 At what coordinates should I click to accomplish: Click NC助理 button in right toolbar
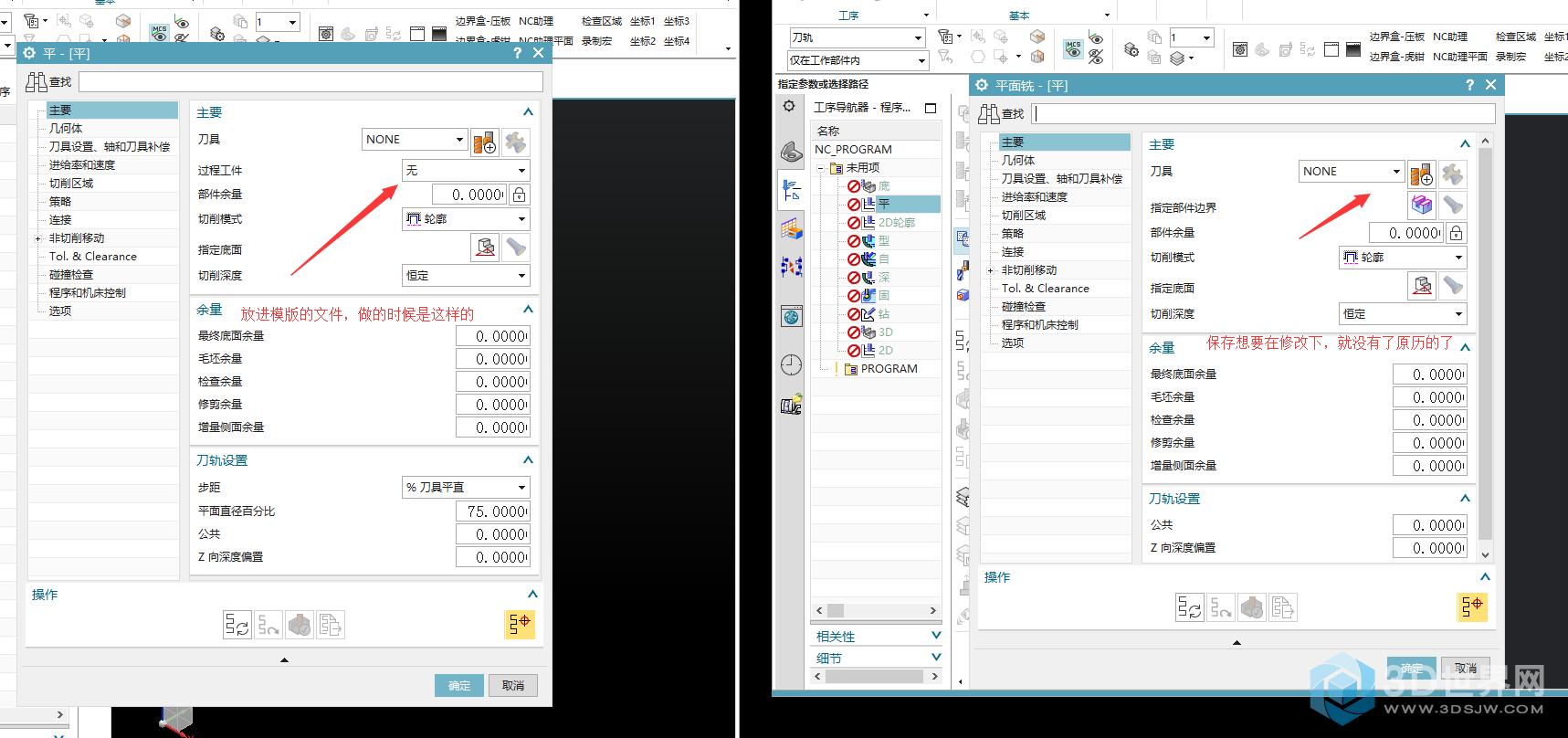[1450, 37]
